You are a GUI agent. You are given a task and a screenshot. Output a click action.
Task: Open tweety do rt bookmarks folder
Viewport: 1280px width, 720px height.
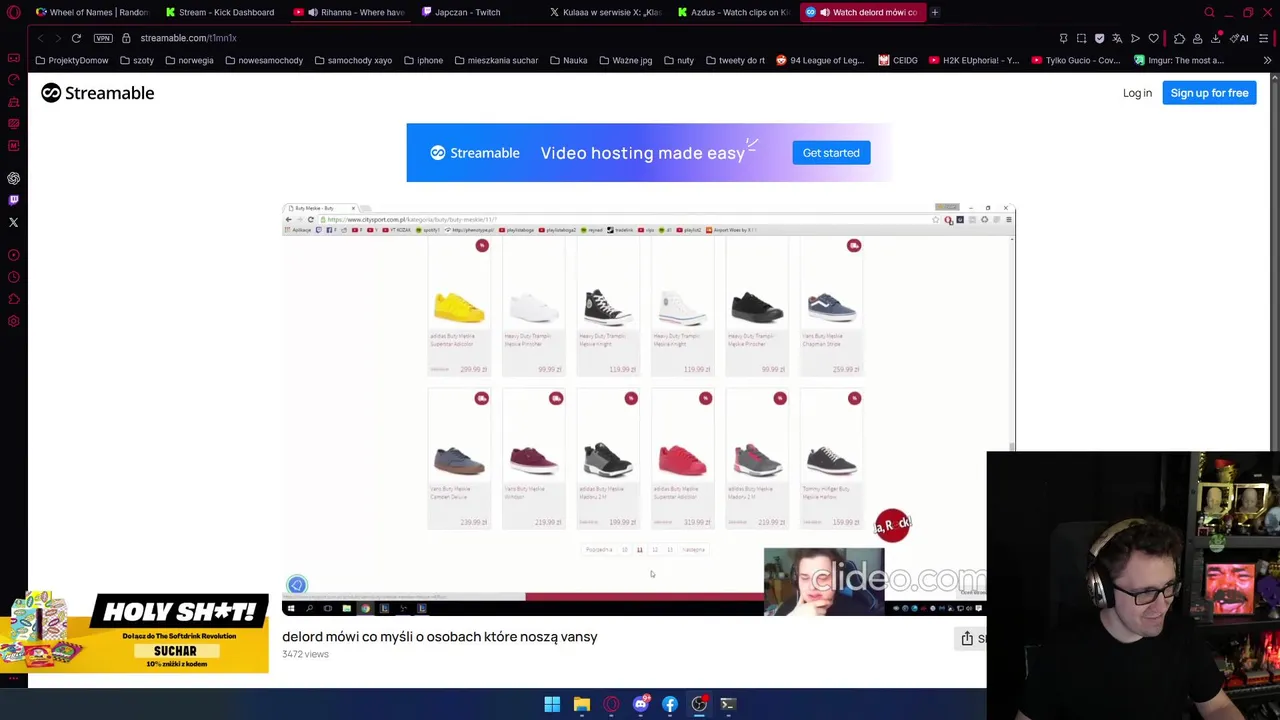point(735,60)
